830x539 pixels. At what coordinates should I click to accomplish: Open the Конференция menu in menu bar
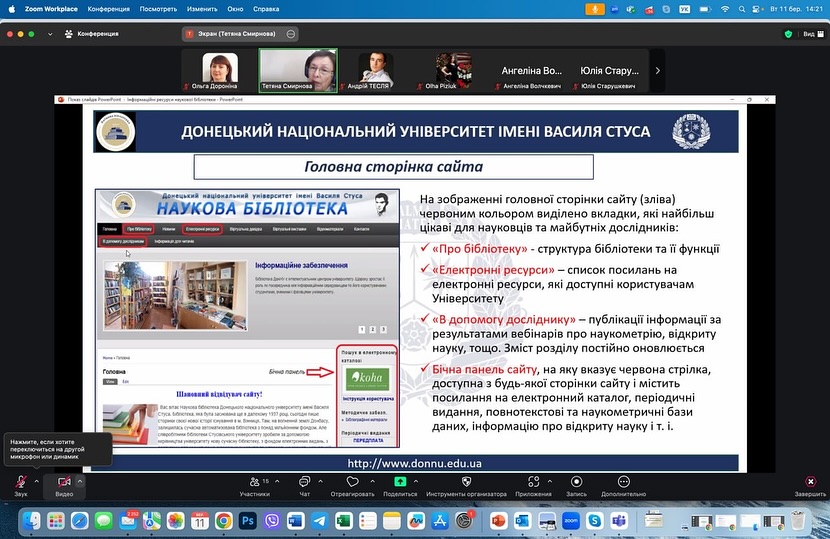(109, 9)
